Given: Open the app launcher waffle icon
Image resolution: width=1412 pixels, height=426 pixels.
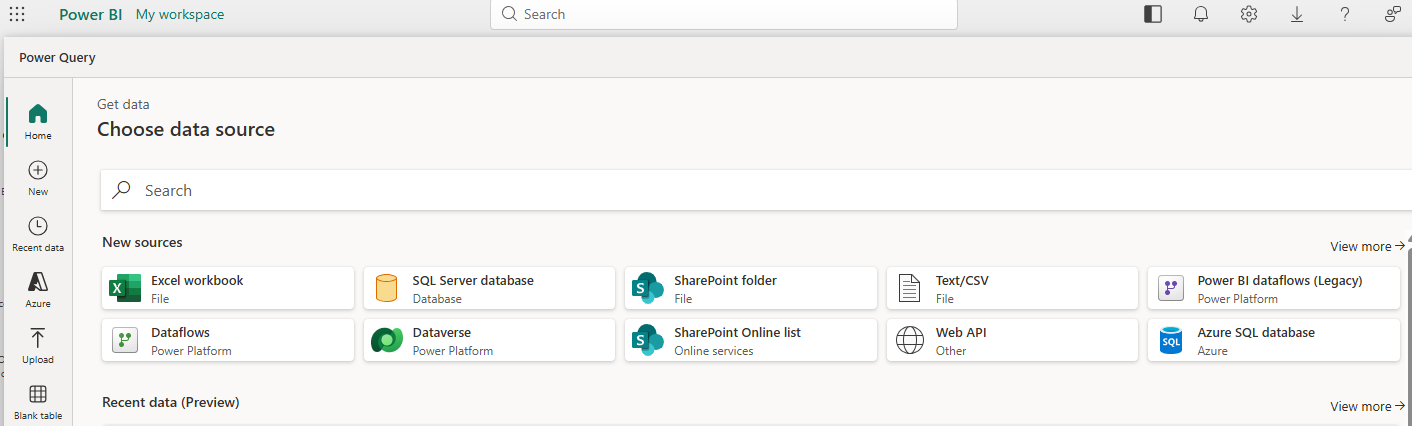Looking at the screenshot, I should (x=17, y=14).
